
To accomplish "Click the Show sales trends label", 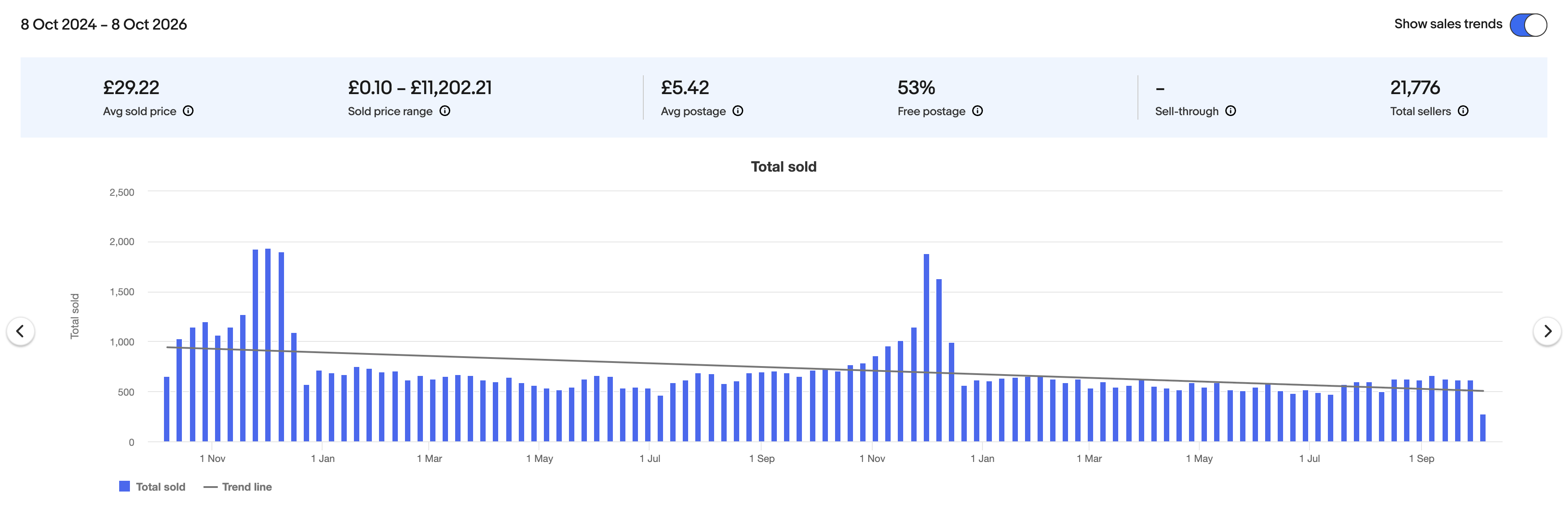I will click(1448, 24).
